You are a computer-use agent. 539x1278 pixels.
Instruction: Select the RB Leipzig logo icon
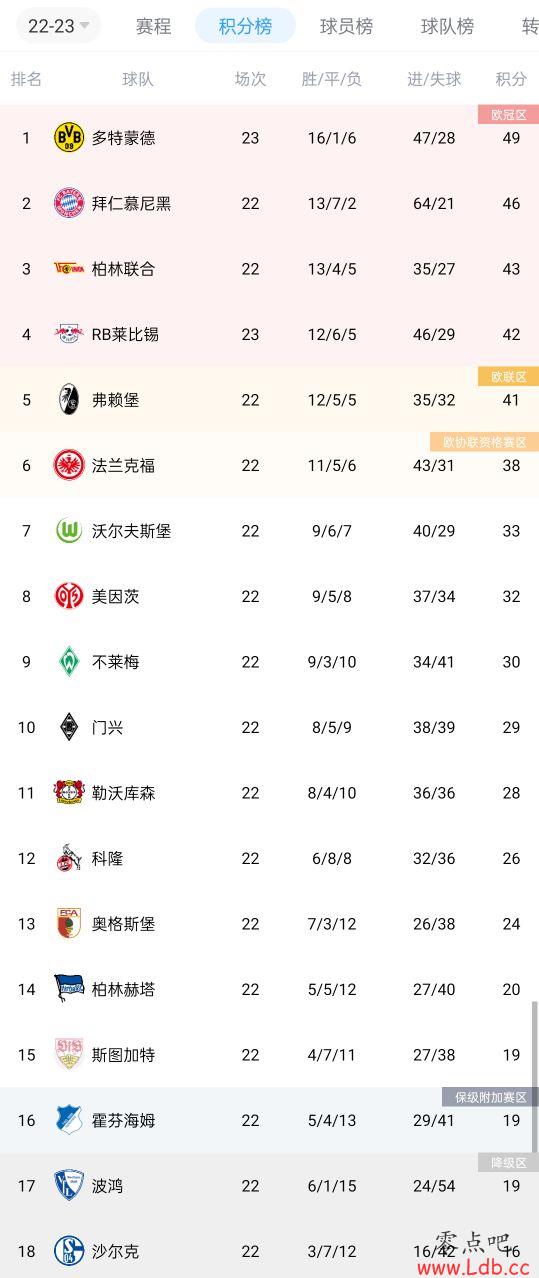(69, 334)
